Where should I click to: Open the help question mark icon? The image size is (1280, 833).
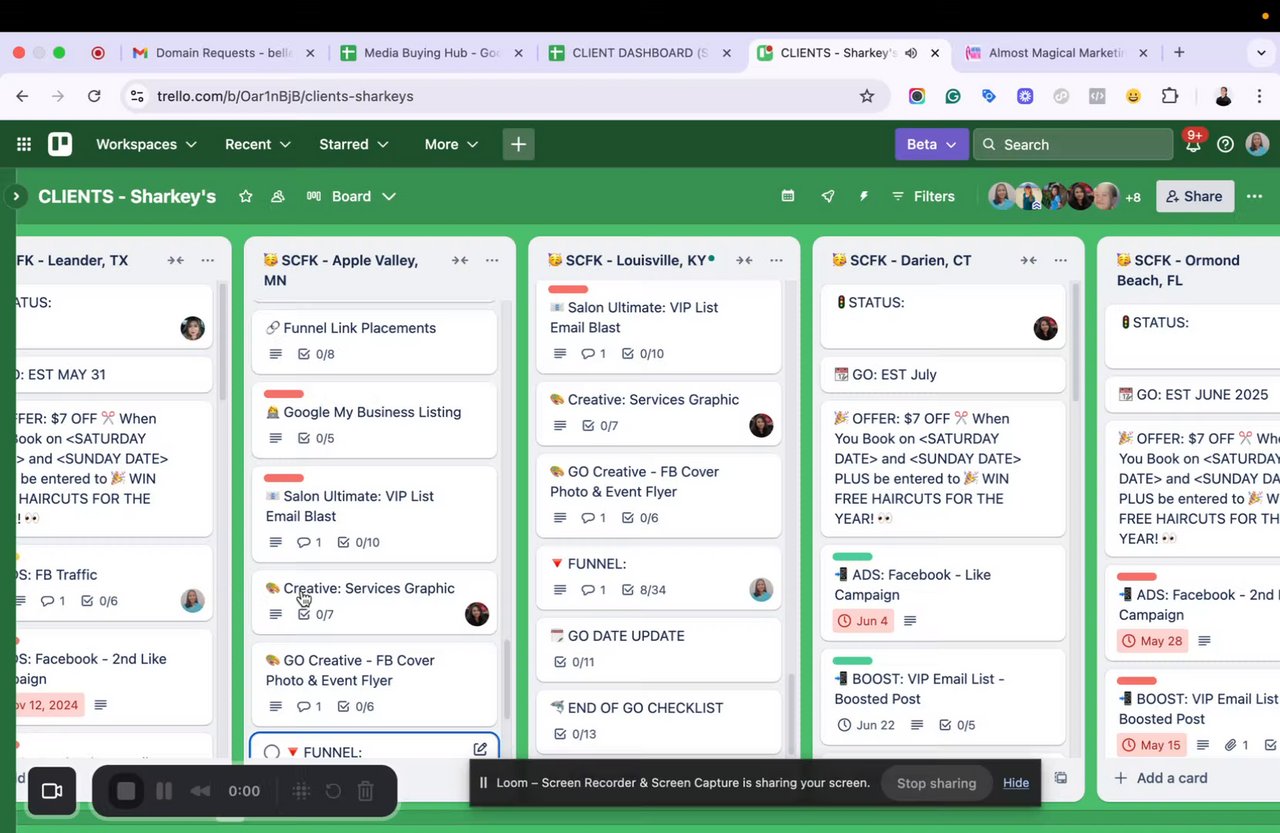coord(1225,144)
